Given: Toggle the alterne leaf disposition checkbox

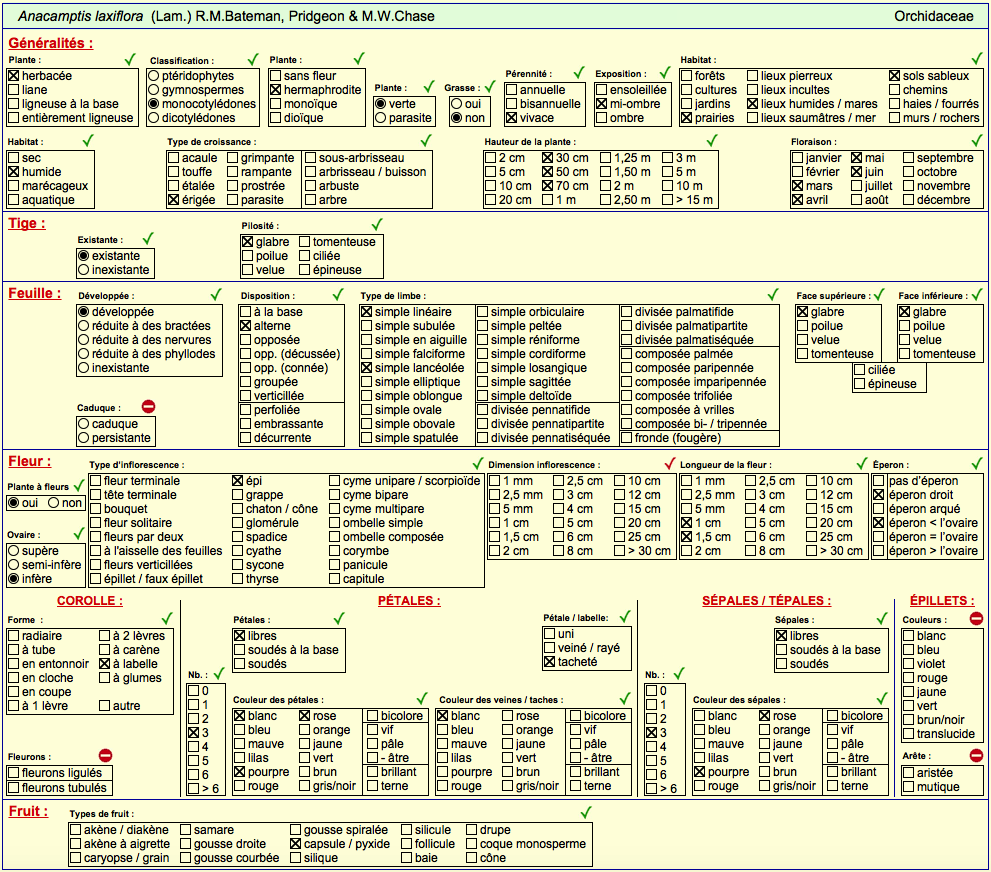Looking at the screenshot, I should (246, 326).
